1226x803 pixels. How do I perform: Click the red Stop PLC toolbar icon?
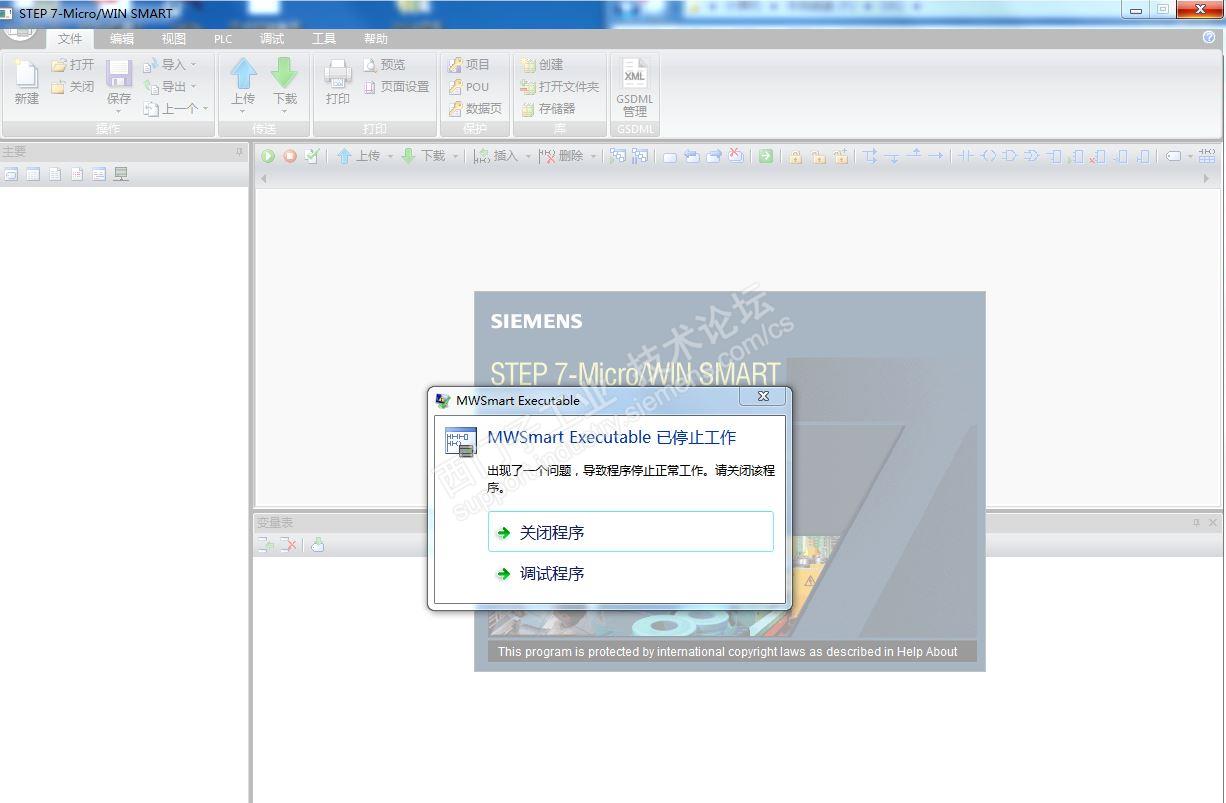tap(290, 156)
